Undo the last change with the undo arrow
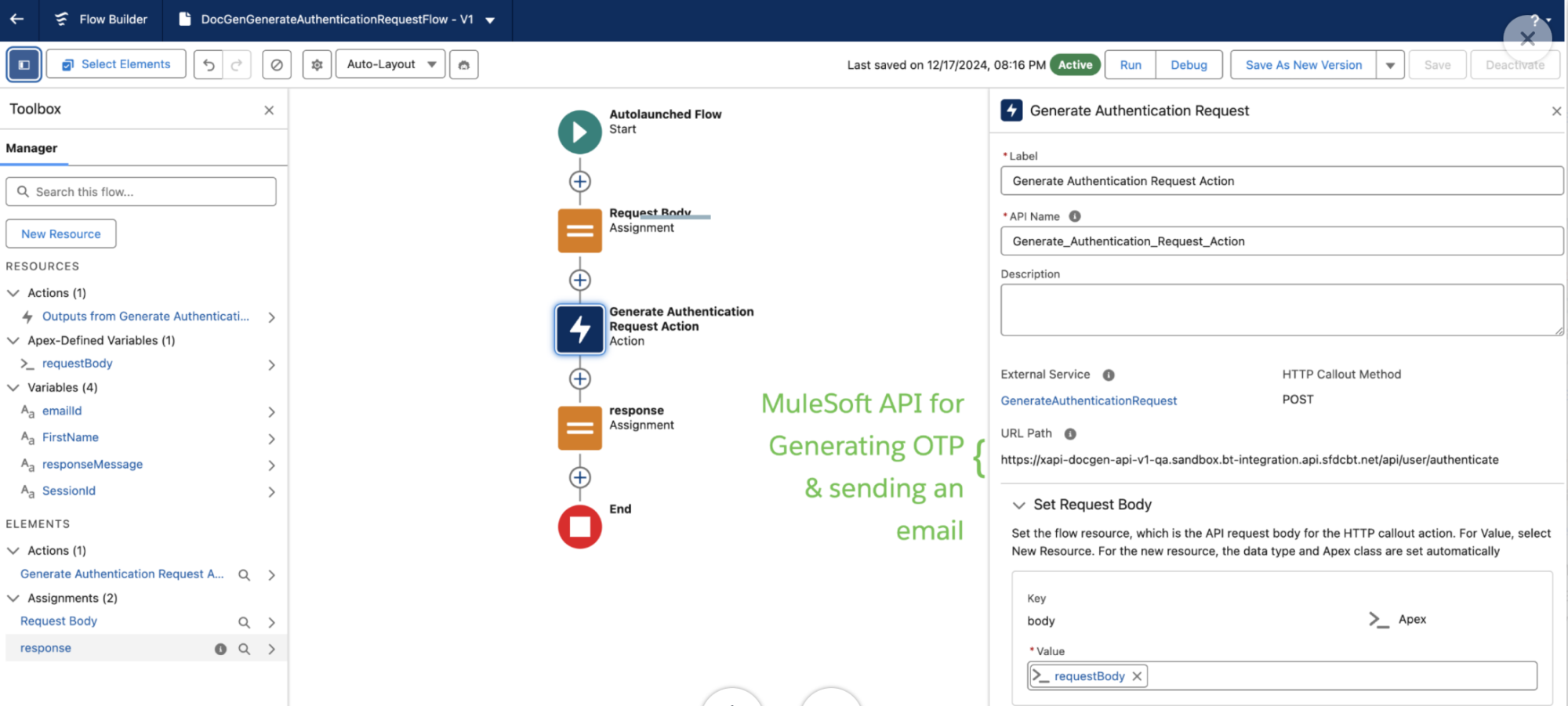The height and width of the screenshot is (706, 1568). click(x=208, y=64)
